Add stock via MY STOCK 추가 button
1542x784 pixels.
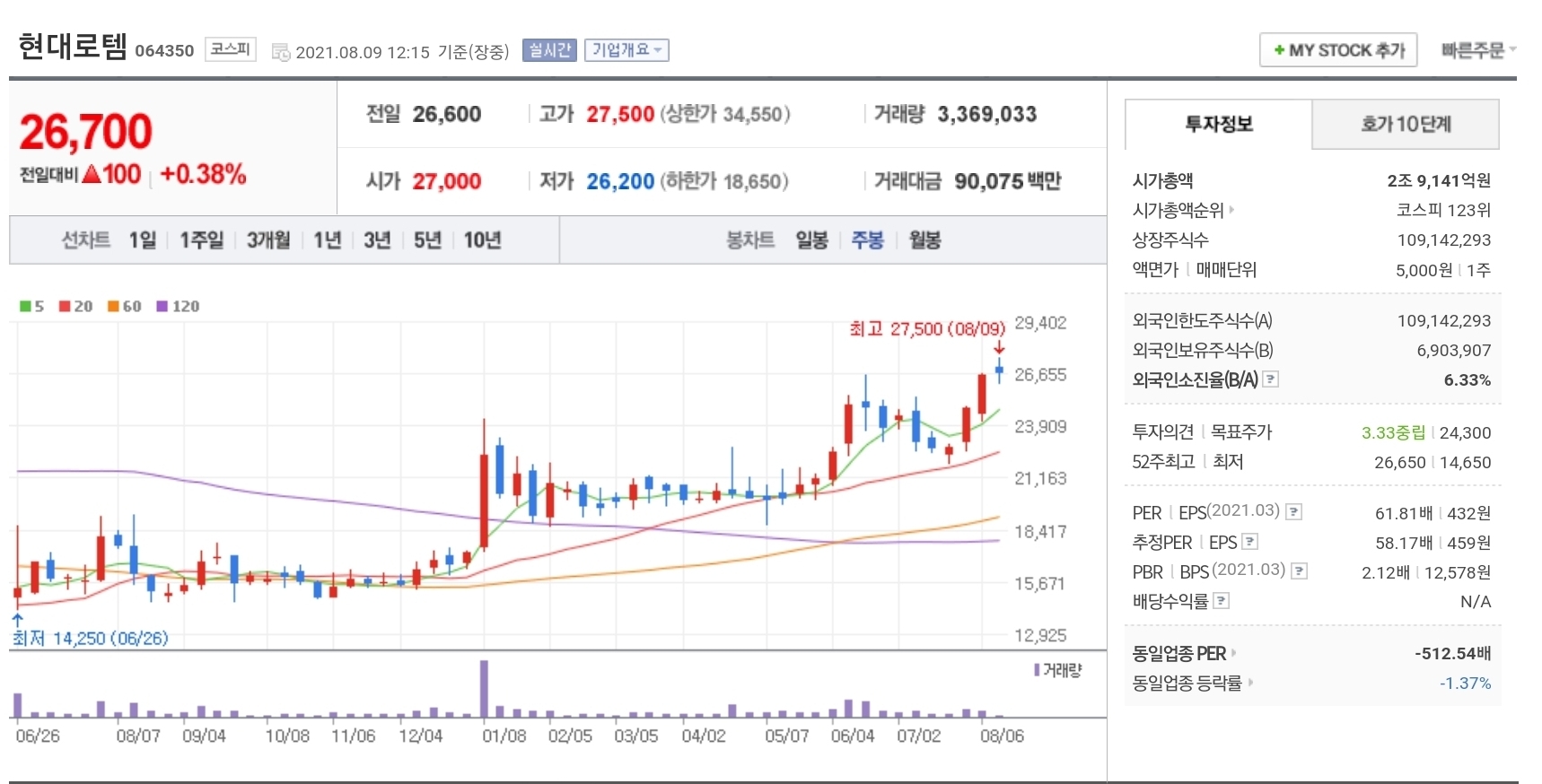click(1338, 50)
